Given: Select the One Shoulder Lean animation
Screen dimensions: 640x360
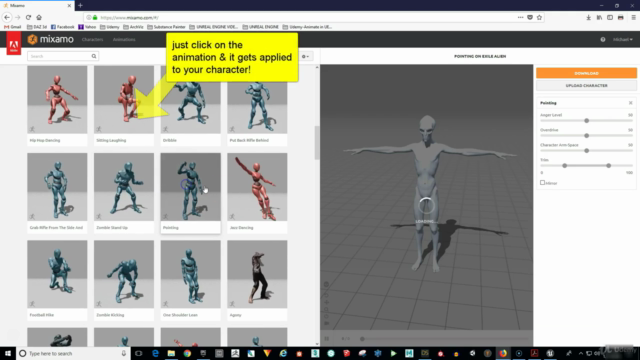Looking at the screenshot, I should tap(191, 280).
